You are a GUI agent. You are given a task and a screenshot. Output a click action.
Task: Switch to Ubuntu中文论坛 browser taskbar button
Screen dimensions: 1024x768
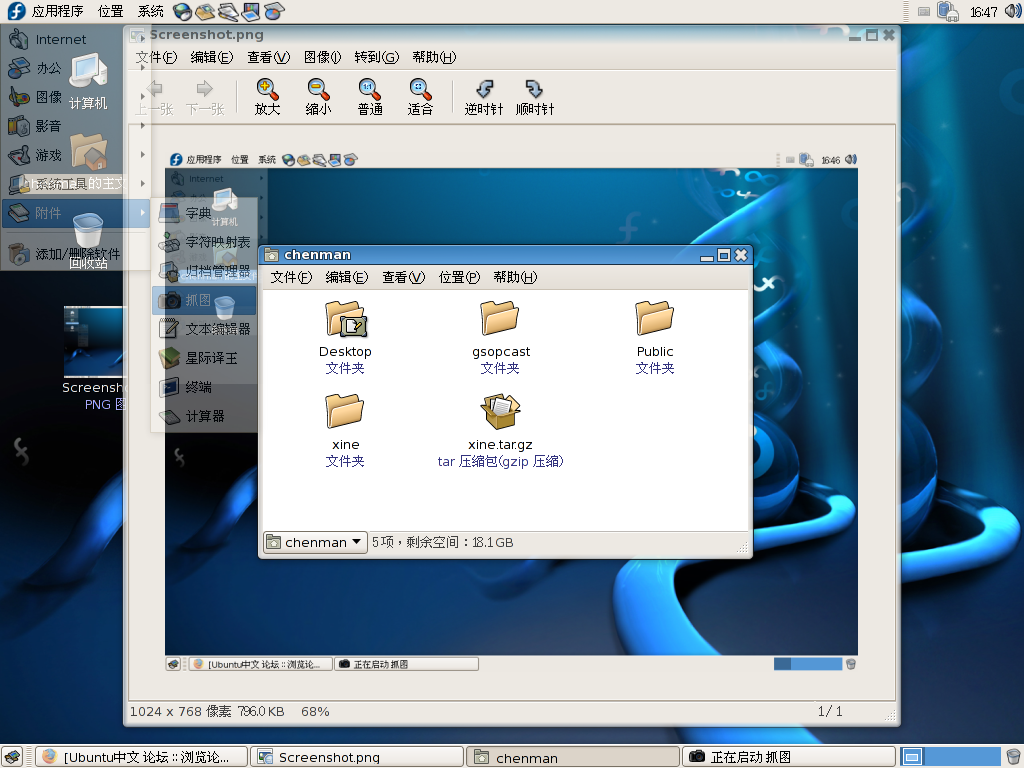141,757
